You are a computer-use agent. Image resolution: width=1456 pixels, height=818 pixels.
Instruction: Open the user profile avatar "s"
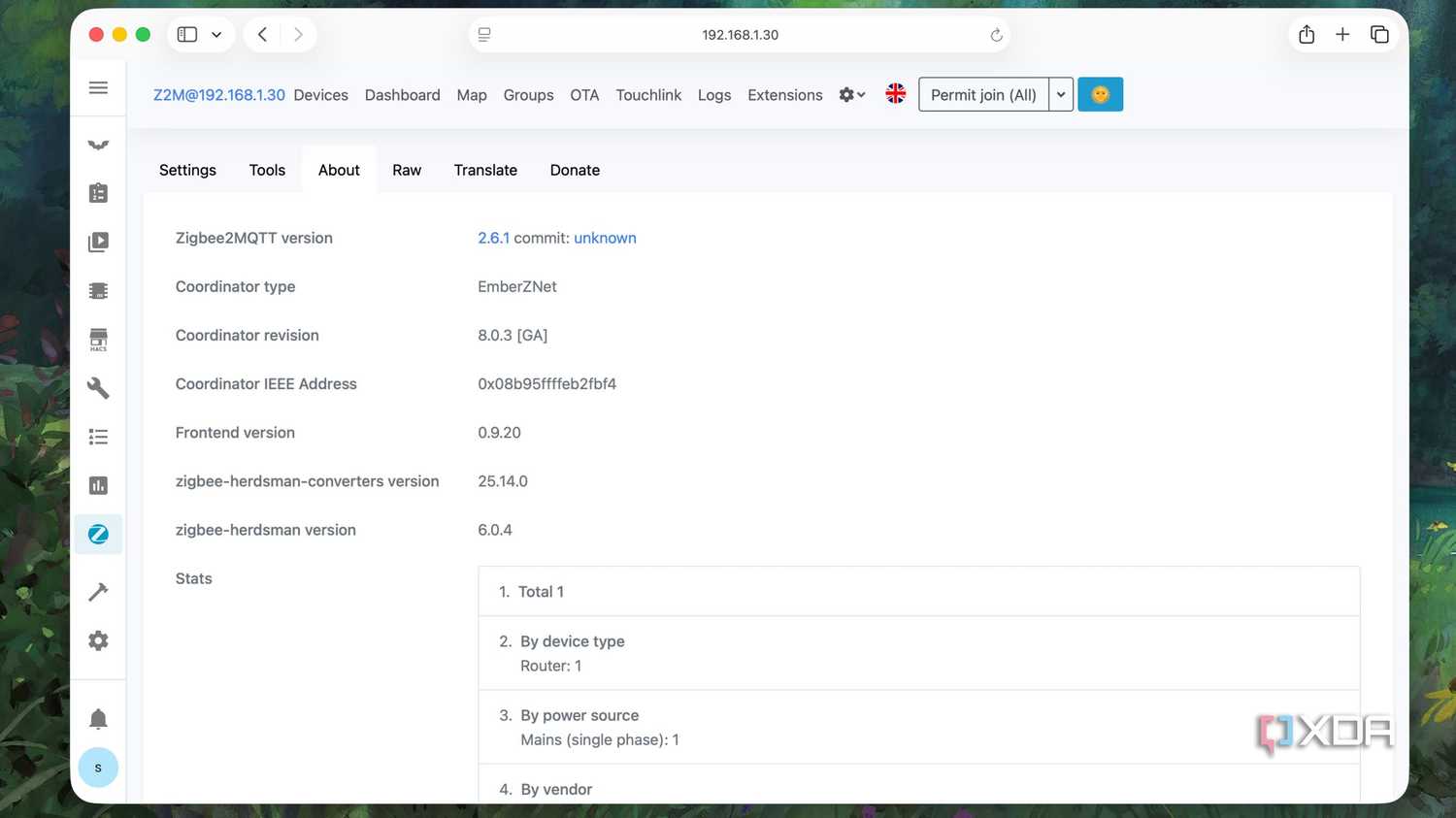(x=98, y=768)
